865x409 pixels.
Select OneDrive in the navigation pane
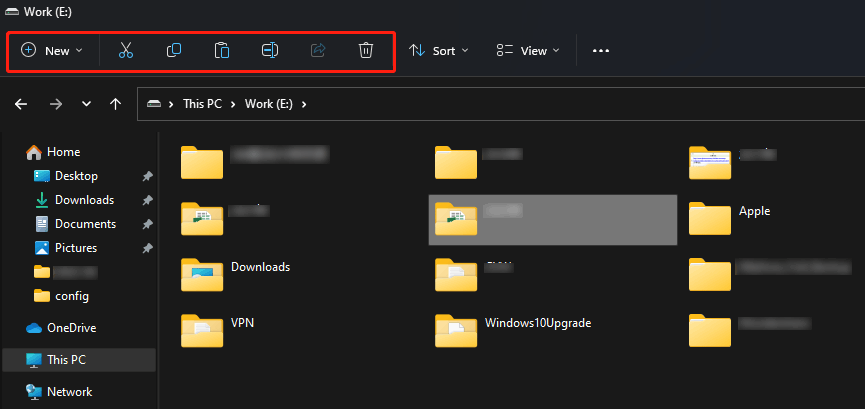coord(61,328)
